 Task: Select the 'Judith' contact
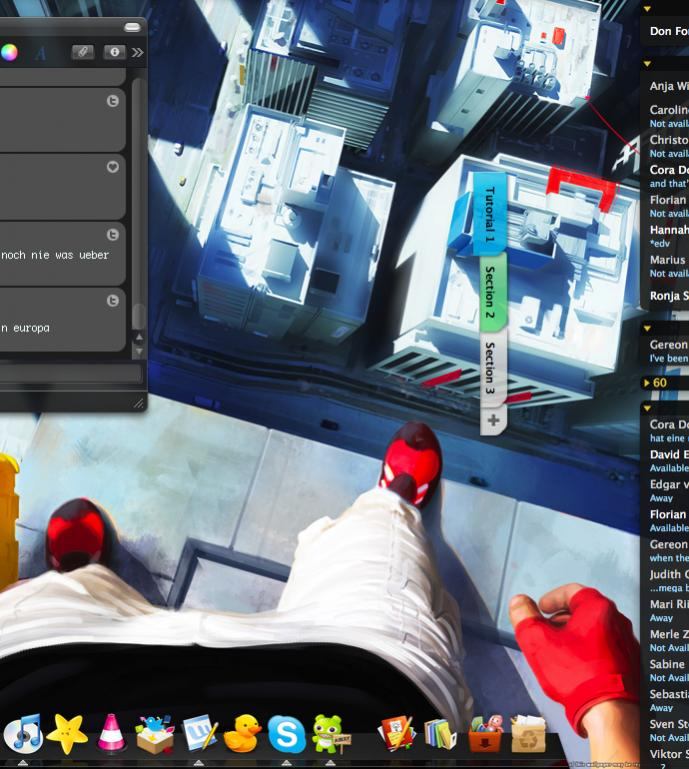[x=668, y=580]
